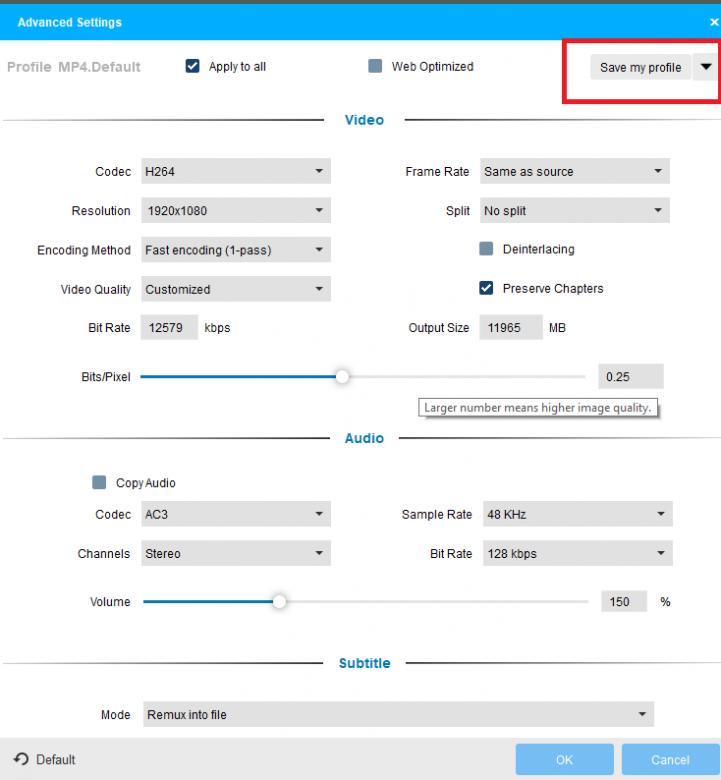Open the arrow menu beside Save my profile
721x780 pixels.
pos(706,67)
